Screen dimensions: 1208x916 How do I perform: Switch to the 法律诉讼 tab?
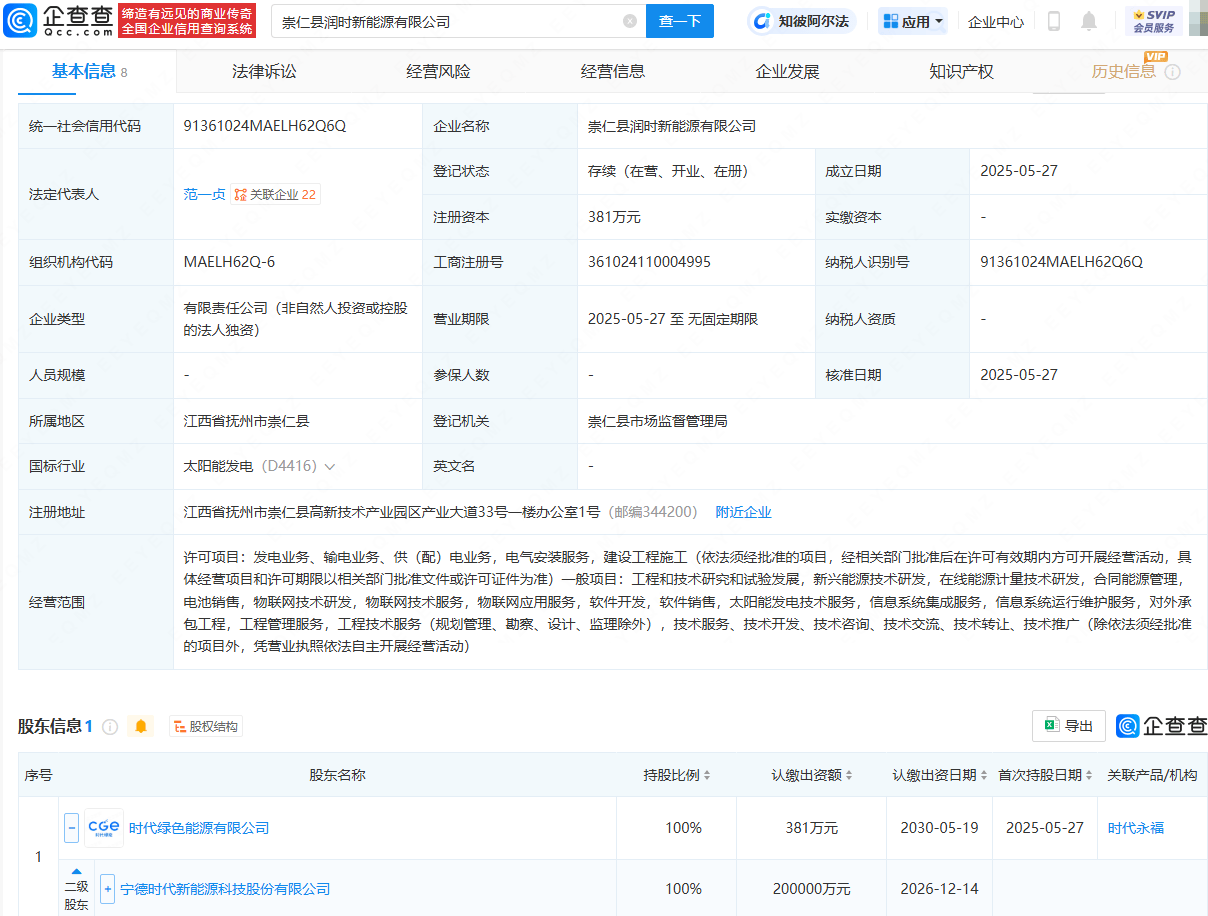pyautogui.click(x=264, y=71)
